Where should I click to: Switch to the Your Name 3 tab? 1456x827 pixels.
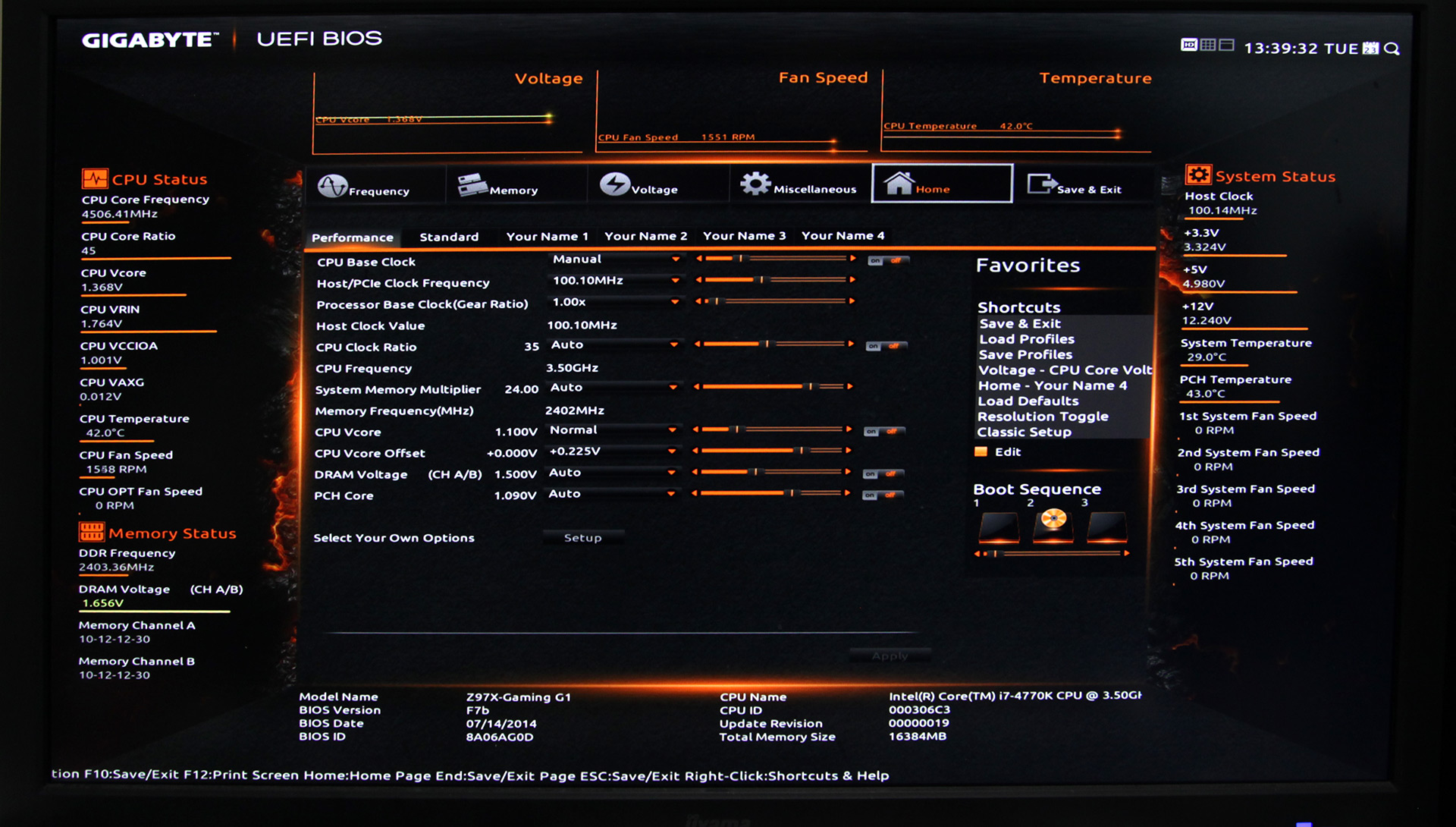pyautogui.click(x=745, y=236)
